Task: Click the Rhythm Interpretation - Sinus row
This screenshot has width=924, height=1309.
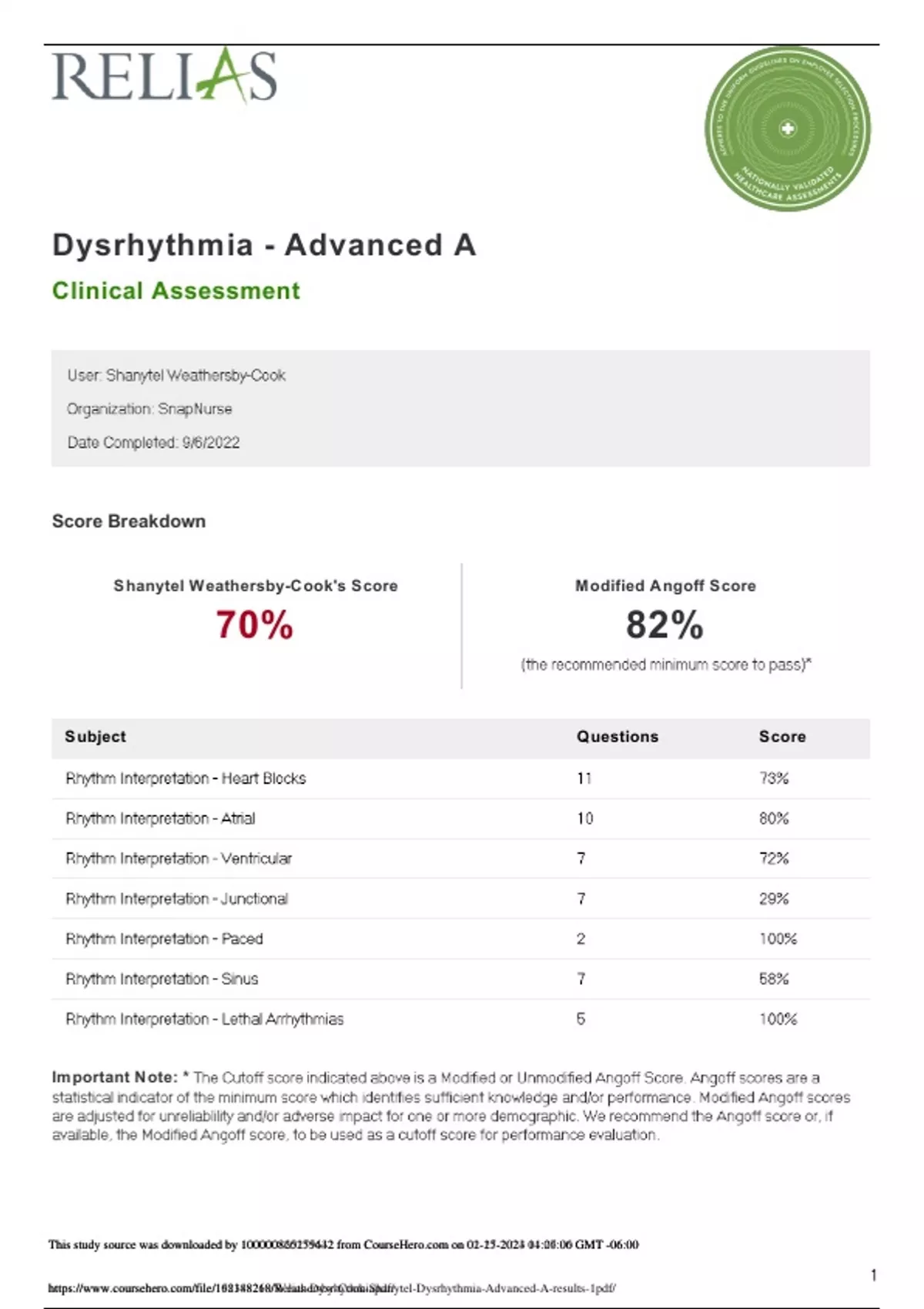Action: coord(162,979)
